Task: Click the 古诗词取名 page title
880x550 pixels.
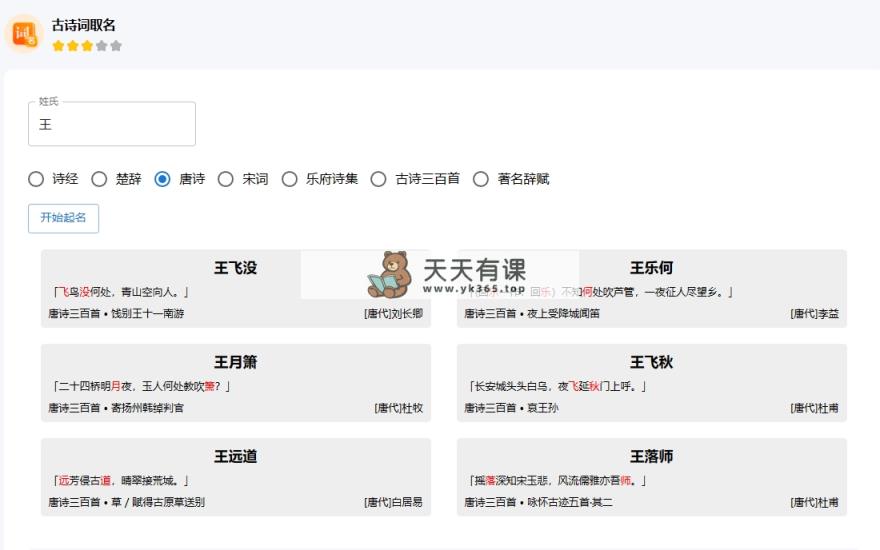Action: tap(84, 25)
